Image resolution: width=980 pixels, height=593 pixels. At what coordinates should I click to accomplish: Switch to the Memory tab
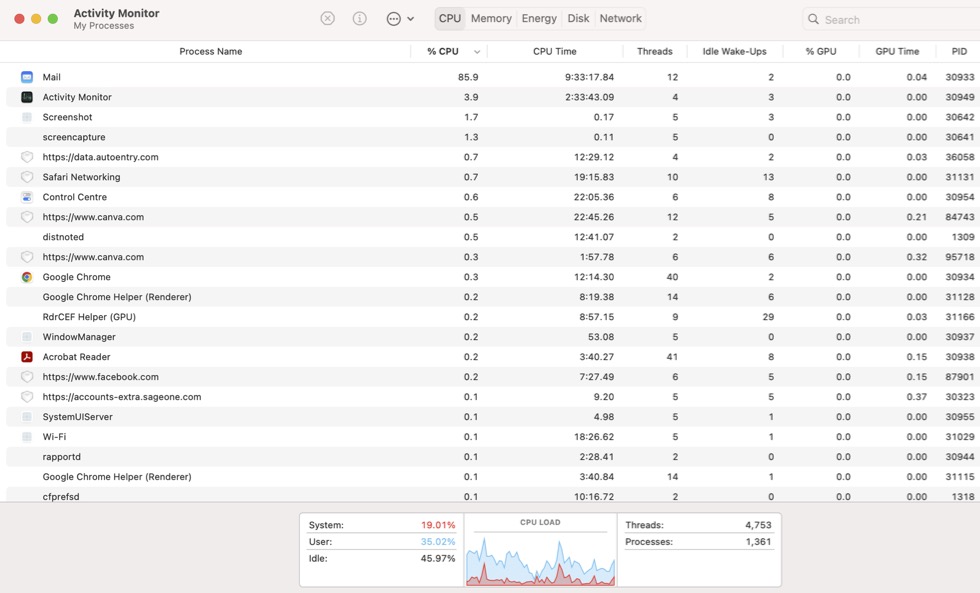pos(491,19)
